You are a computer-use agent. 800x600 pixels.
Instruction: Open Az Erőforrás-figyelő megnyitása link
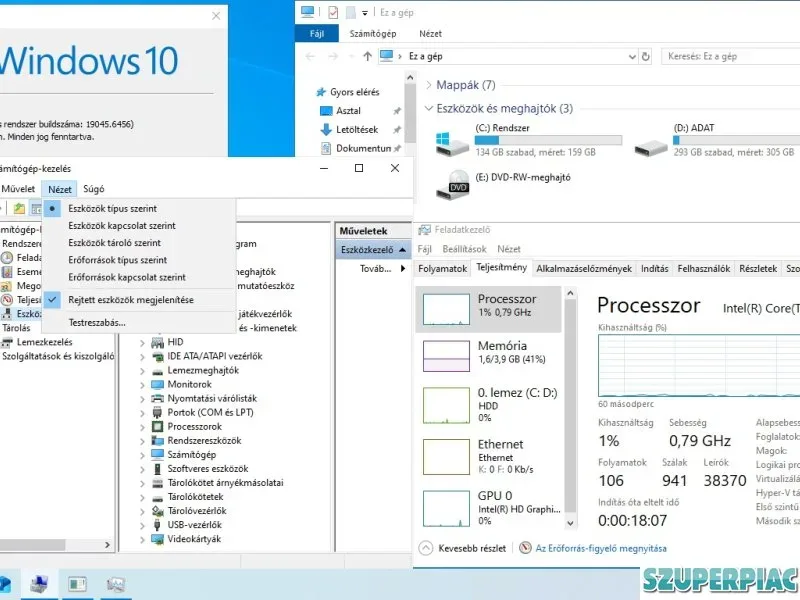[601, 548]
